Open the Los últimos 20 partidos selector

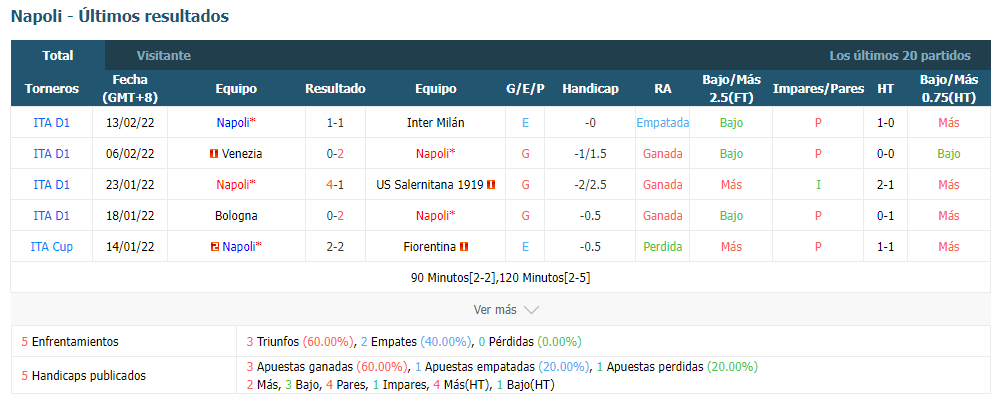(899, 55)
